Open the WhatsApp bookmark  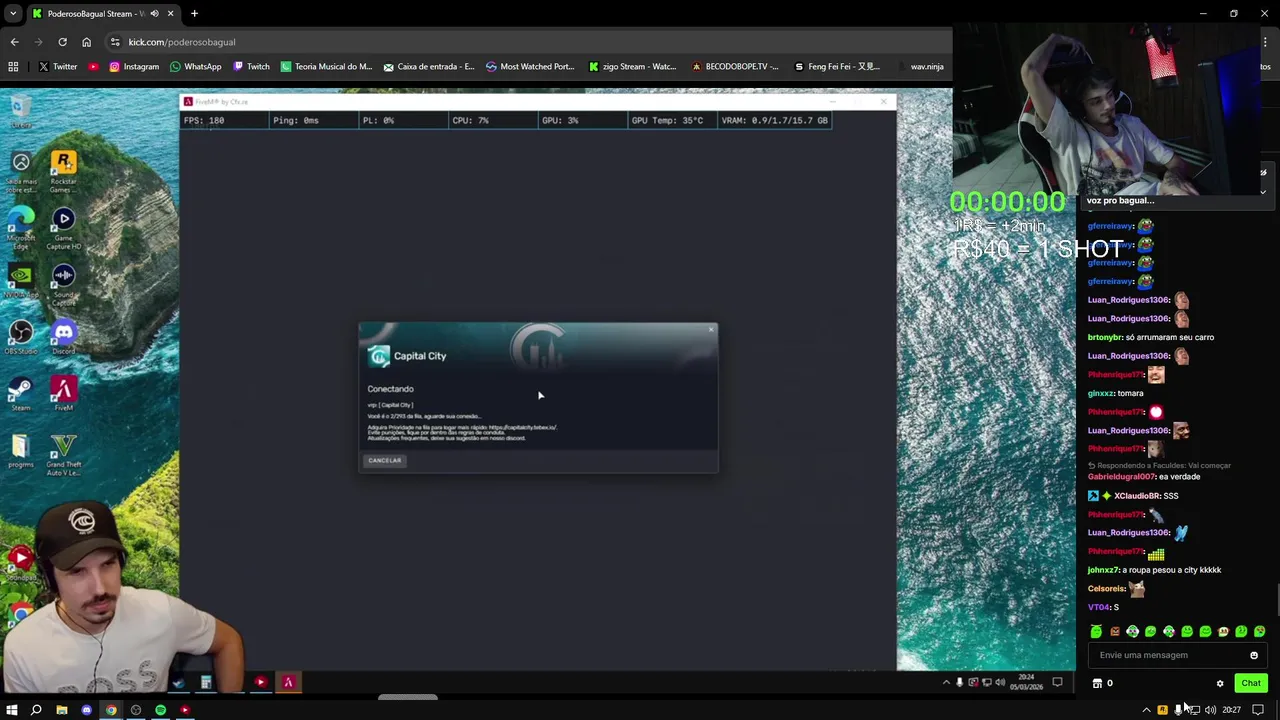click(x=196, y=67)
